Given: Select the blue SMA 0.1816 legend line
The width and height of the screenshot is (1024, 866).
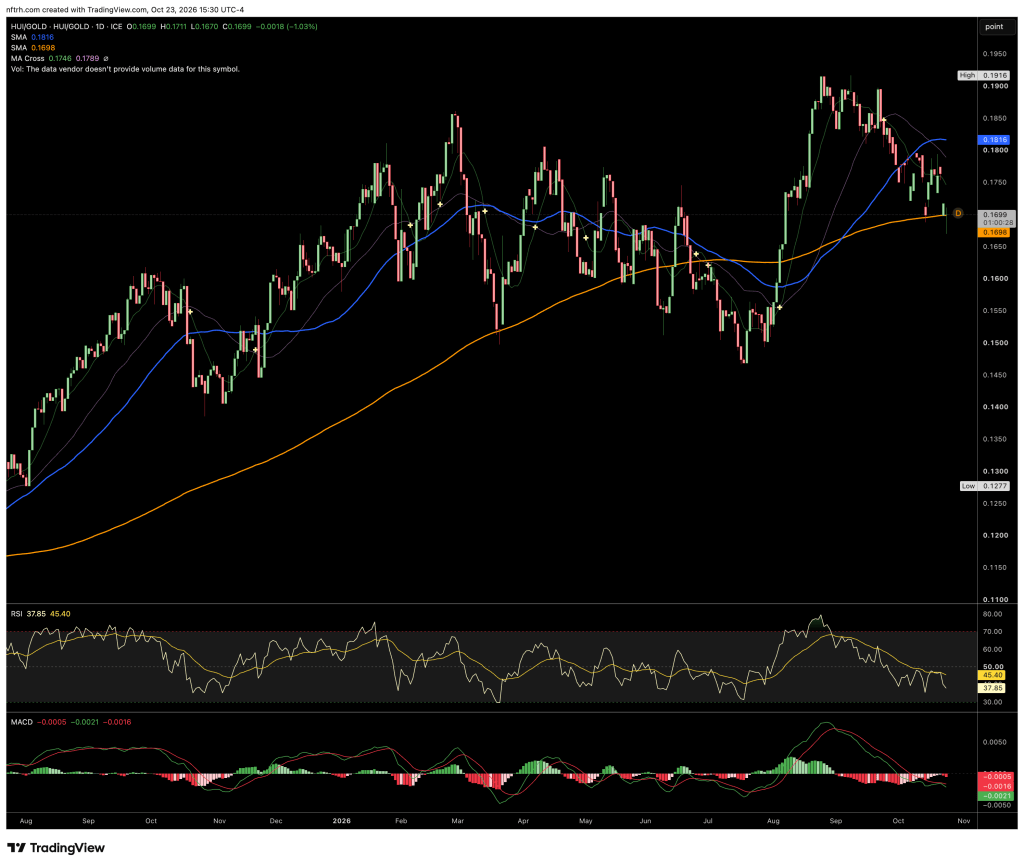Looking at the screenshot, I should coord(32,37).
